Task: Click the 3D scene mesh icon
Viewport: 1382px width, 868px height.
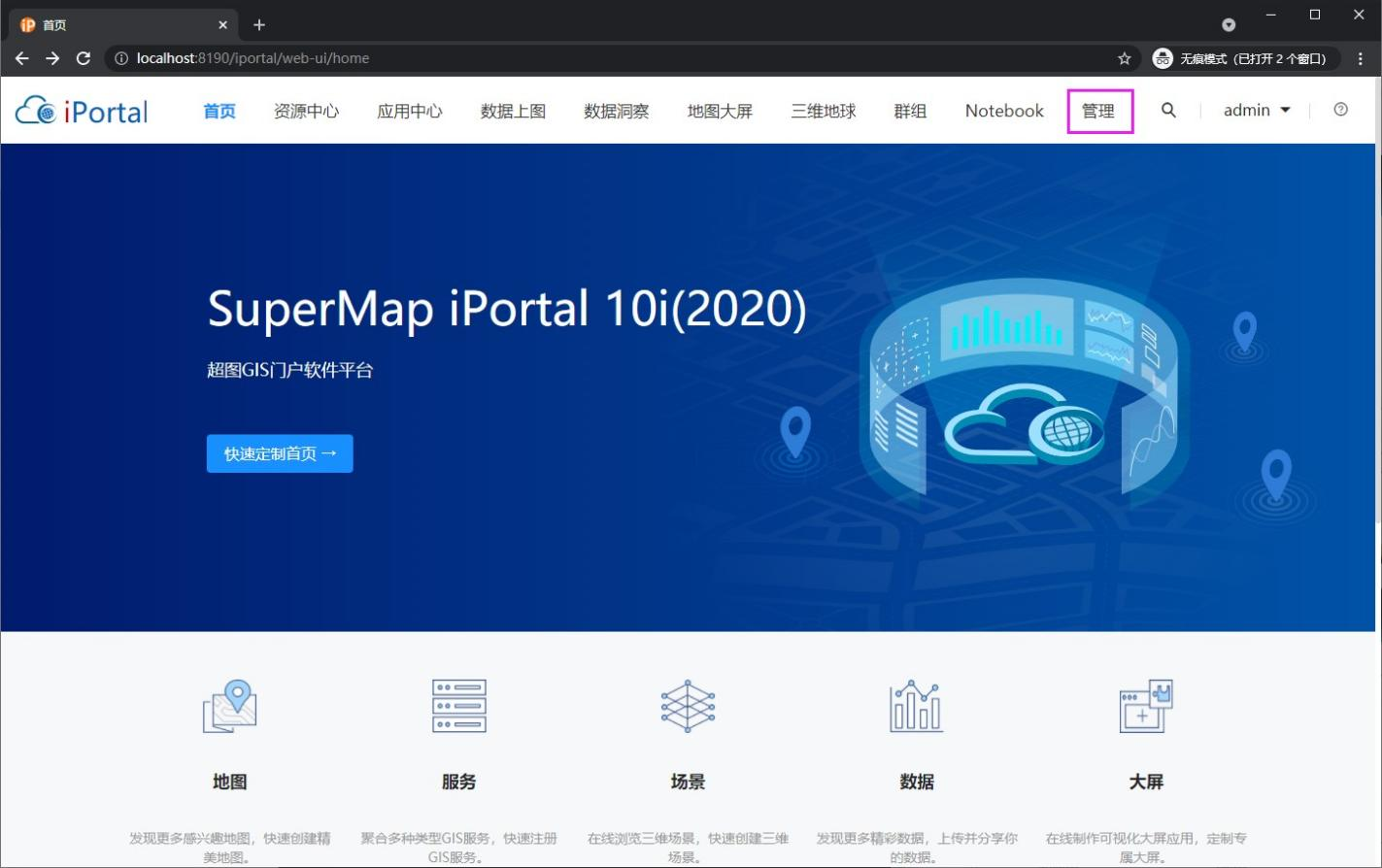Action: [688, 706]
